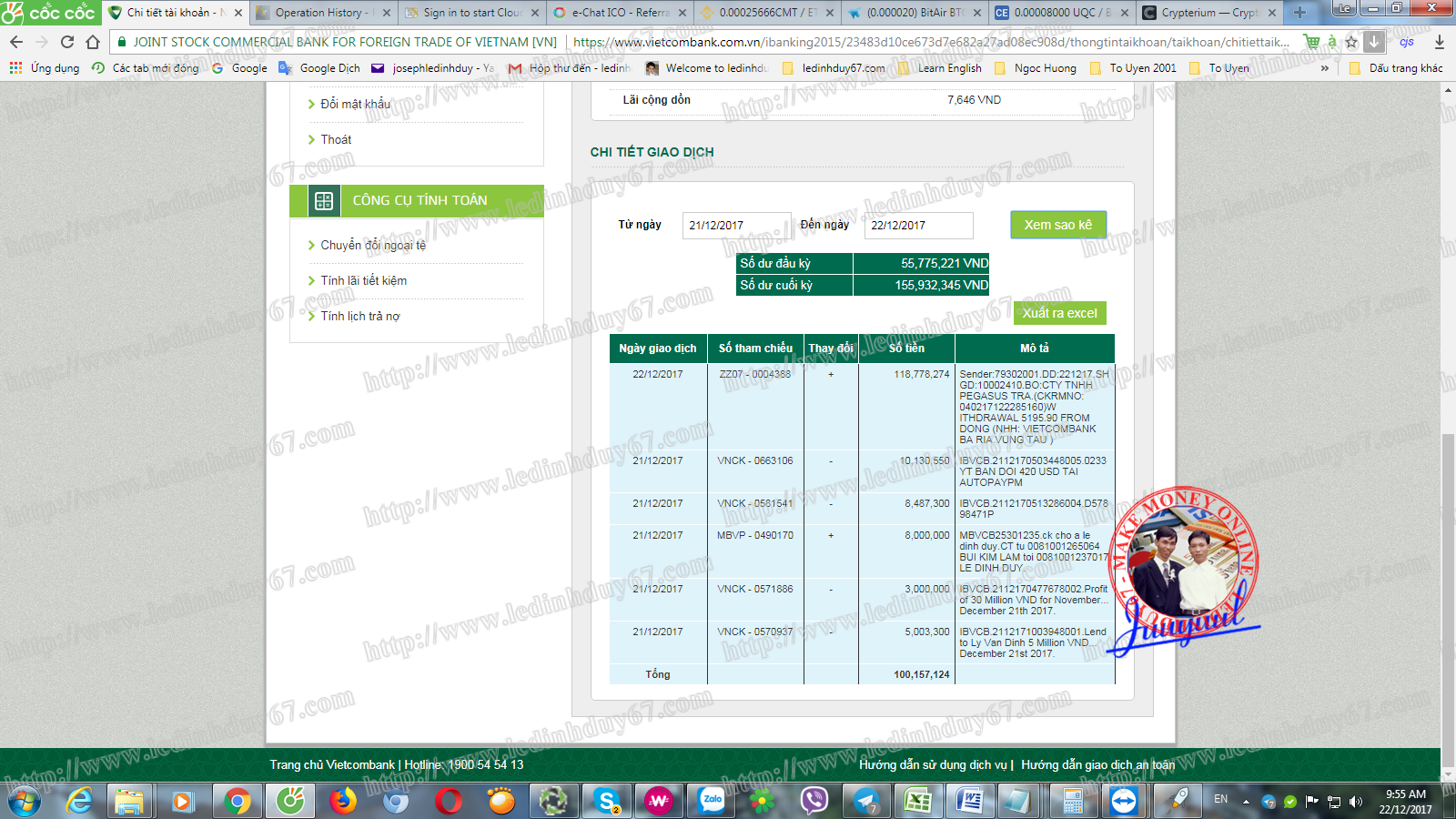
Task: Open the Windows calculator taskbar icon
Action: pos(1073,802)
